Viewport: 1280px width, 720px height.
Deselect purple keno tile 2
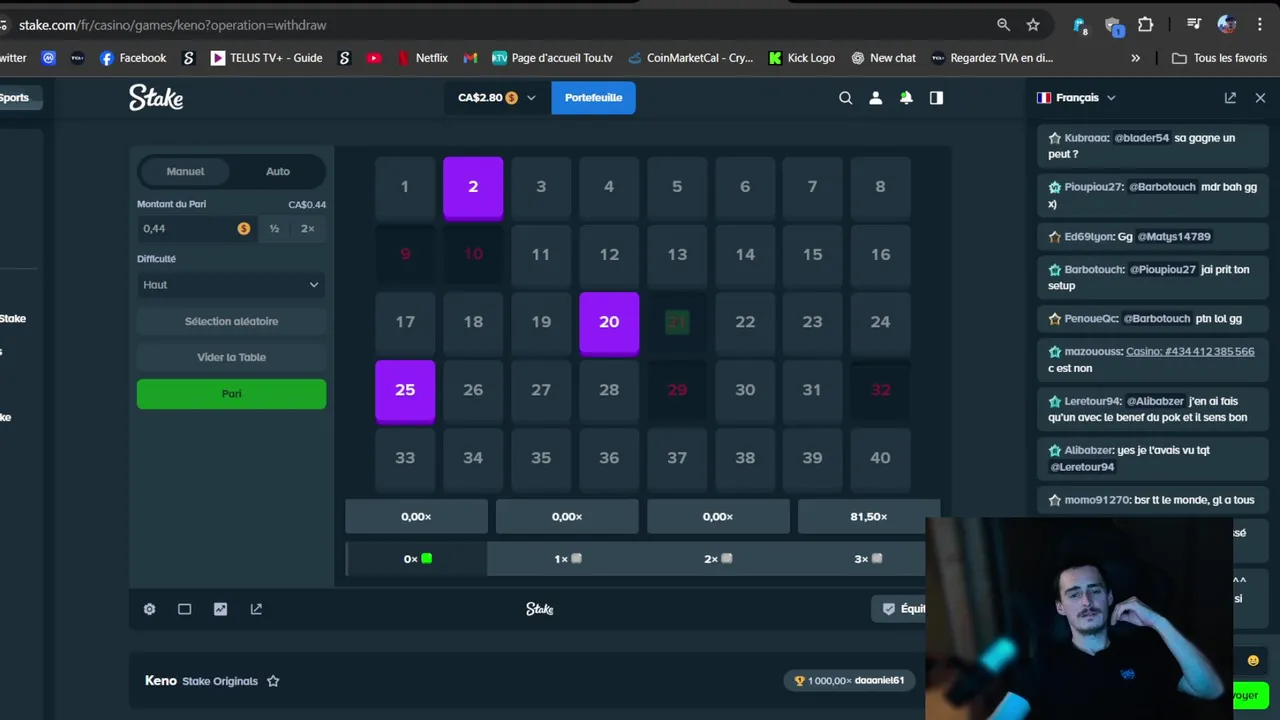pyautogui.click(x=473, y=187)
